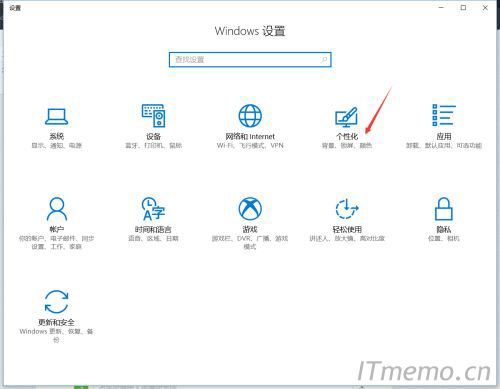This screenshot has width=500, height=389.
Task: Click the 游戏 label text
Action: (250, 229)
